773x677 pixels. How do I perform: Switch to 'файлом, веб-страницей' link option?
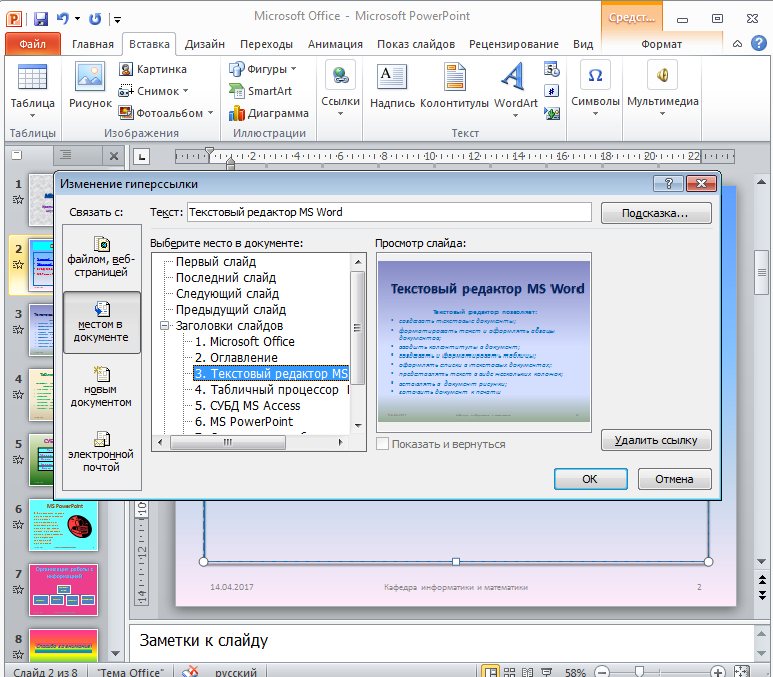(102, 257)
